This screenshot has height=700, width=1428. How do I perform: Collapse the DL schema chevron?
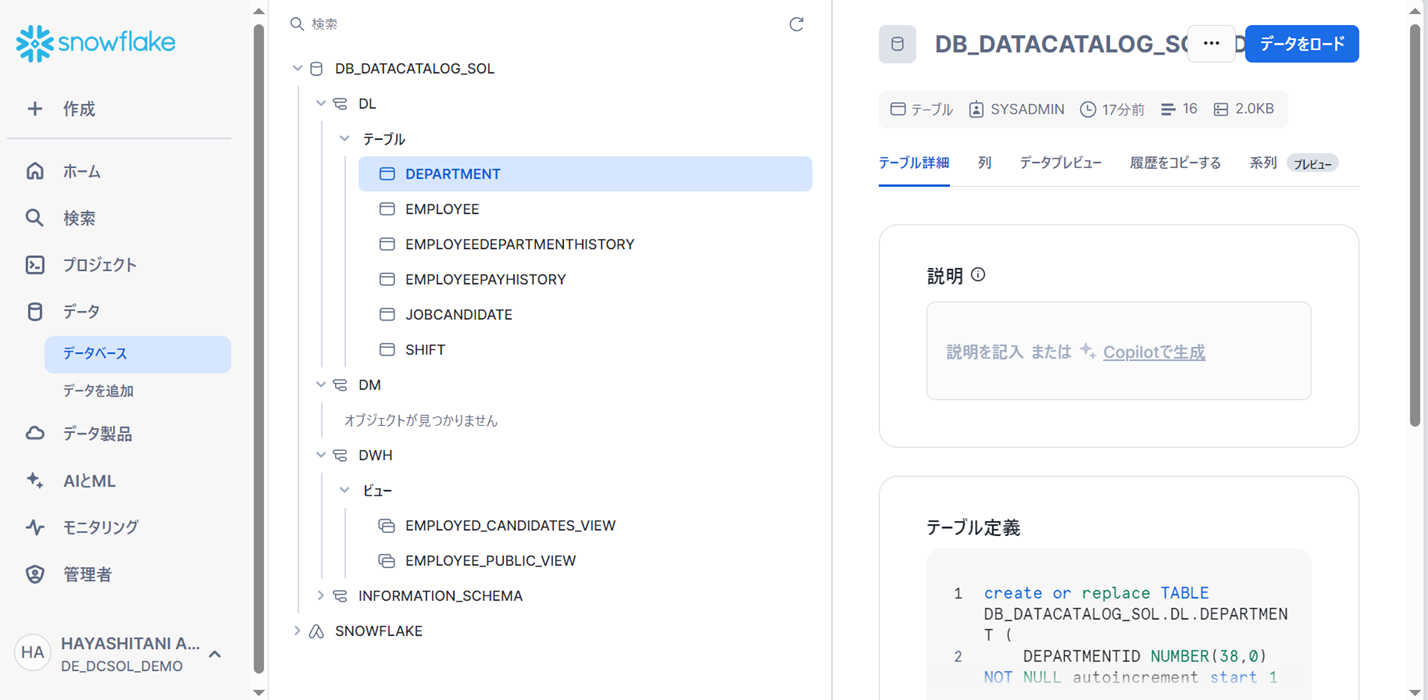pos(321,104)
